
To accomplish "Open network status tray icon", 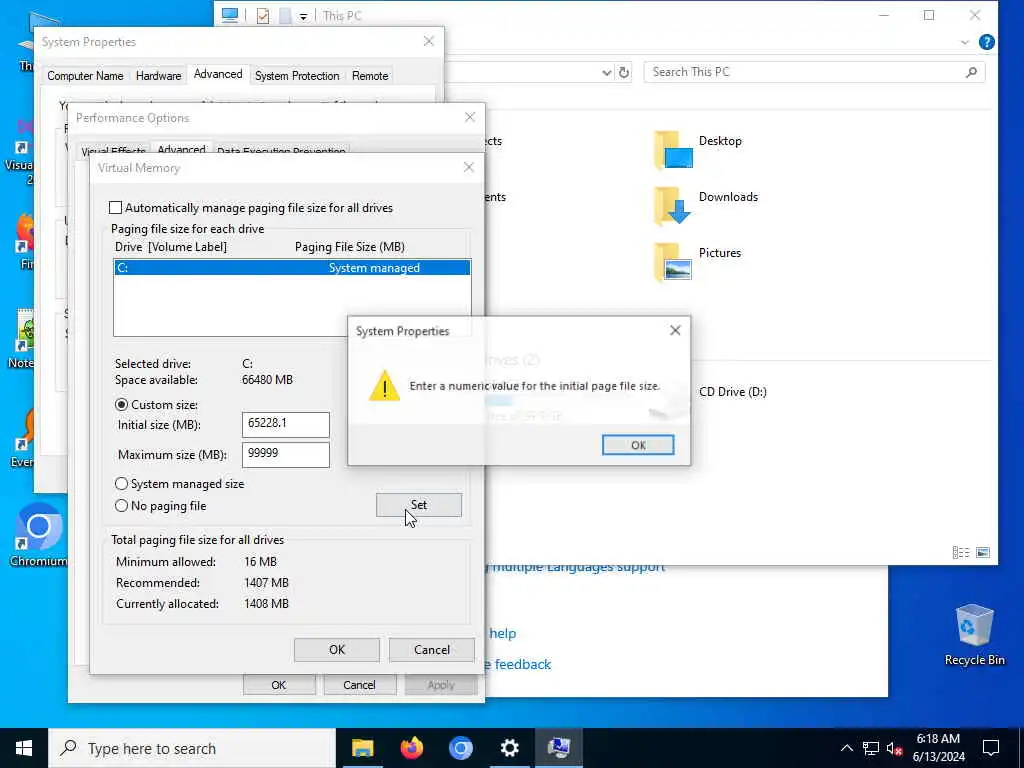I will click(x=871, y=748).
